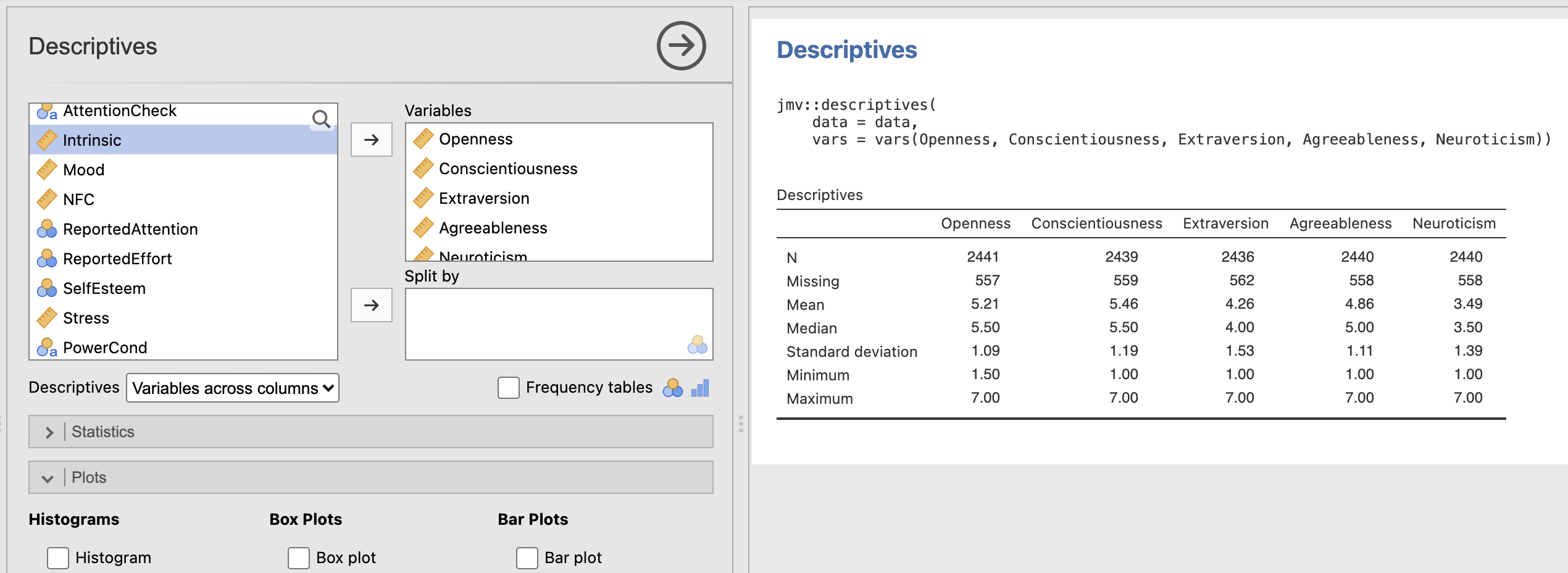Collapse the Plots section

point(371,477)
